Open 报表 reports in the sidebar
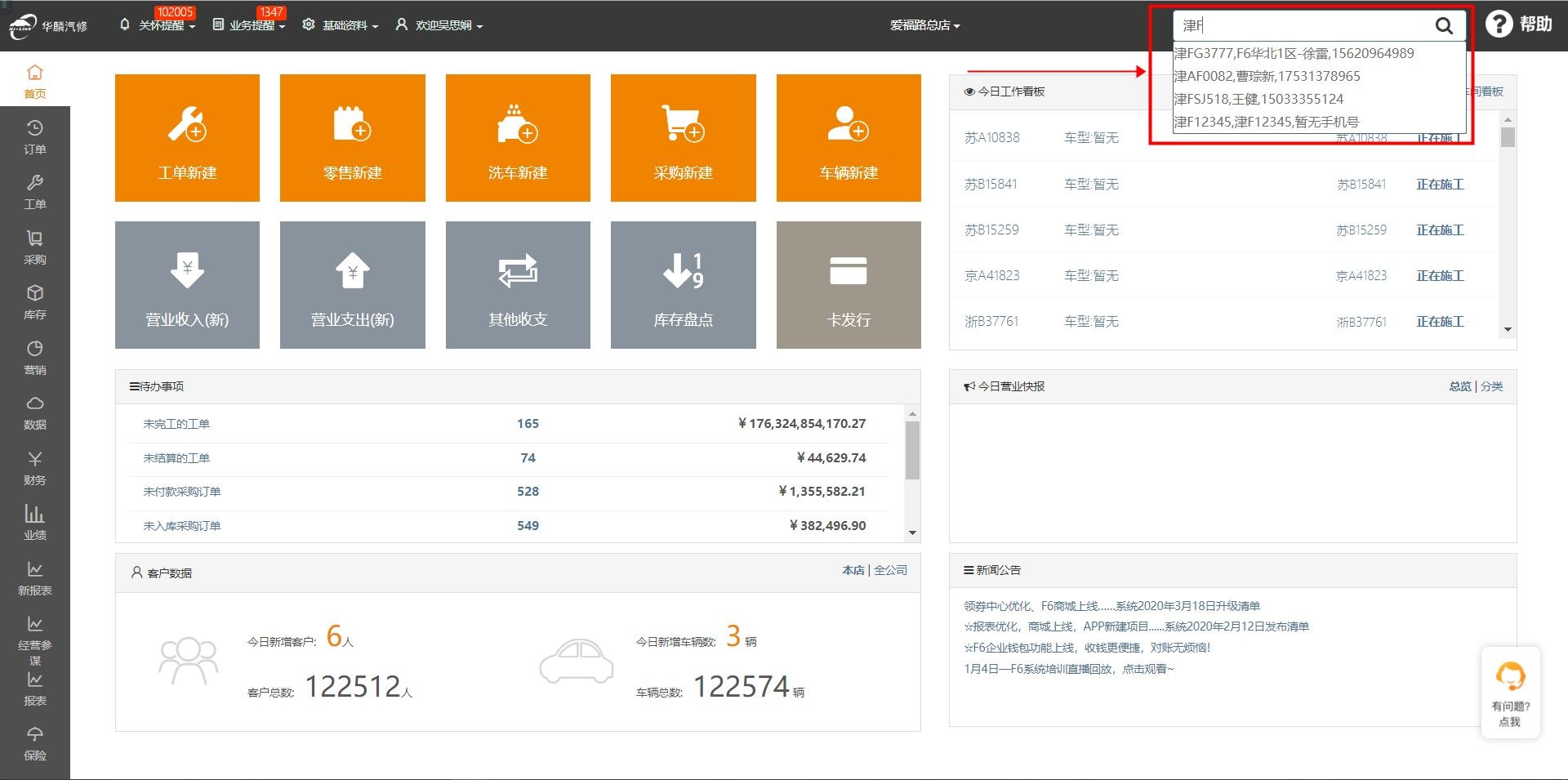Viewport: 1568px width, 780px height. click(x=35, y=689)
